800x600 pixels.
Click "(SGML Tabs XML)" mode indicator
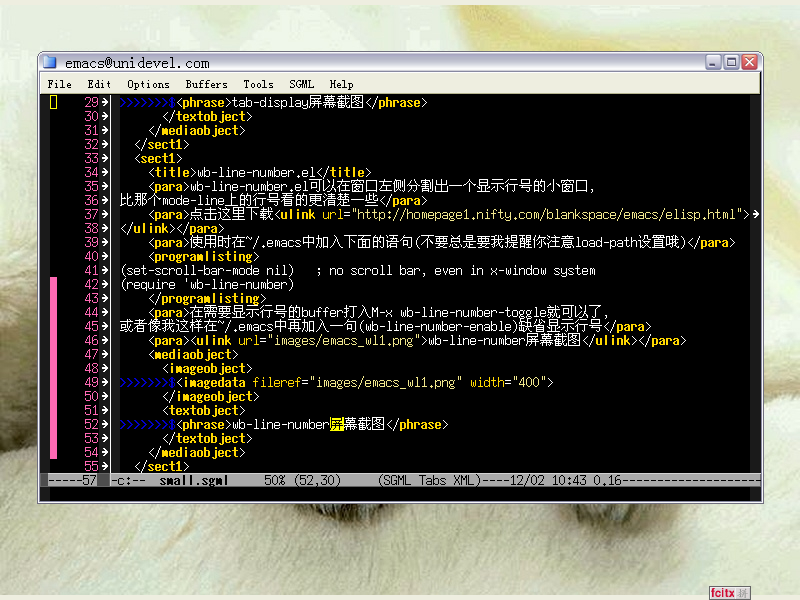430,481
